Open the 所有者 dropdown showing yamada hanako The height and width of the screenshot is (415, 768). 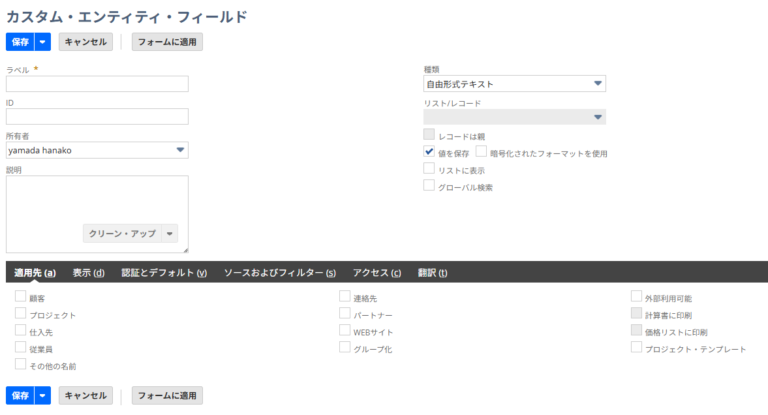[97, 150]
